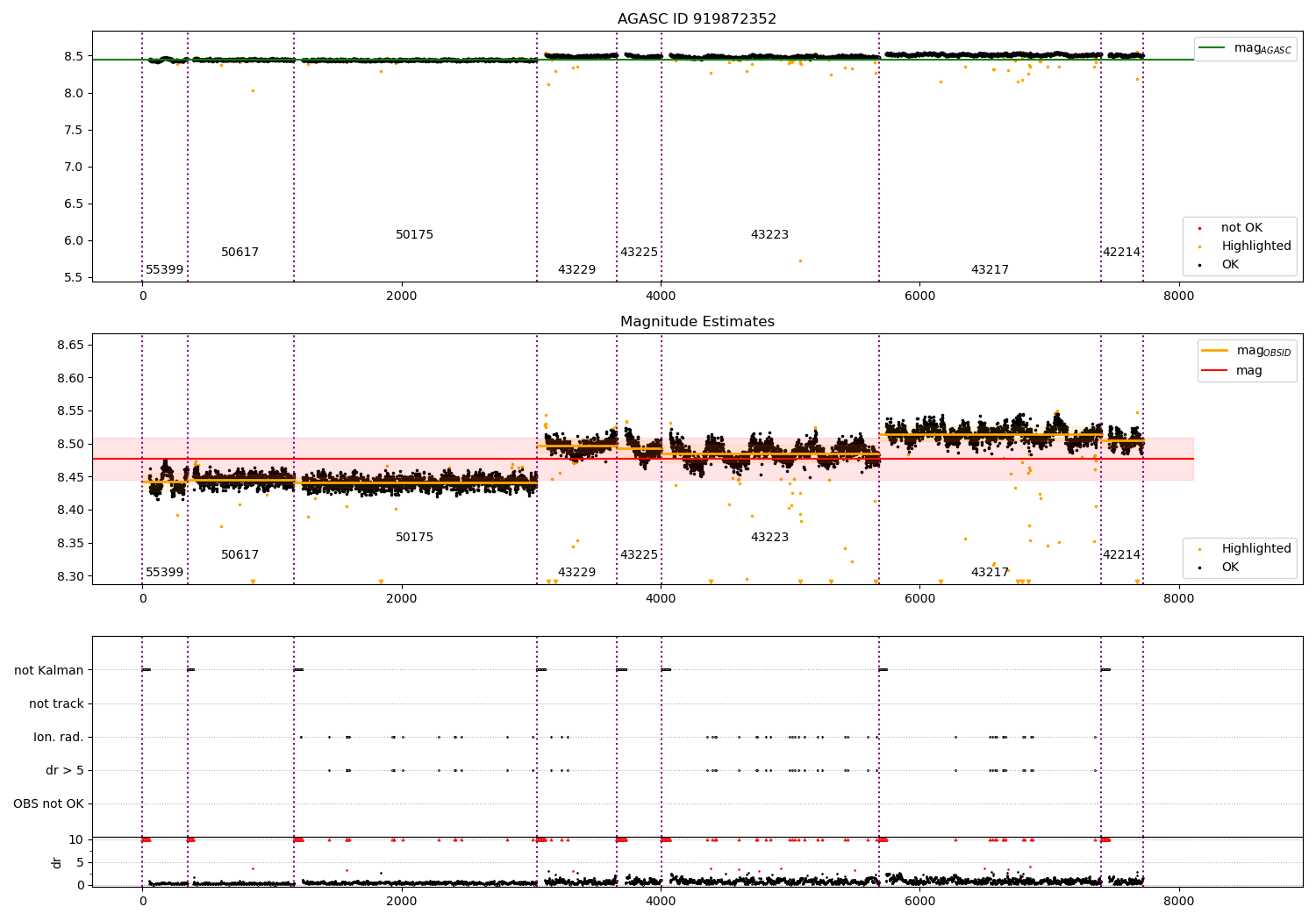Click x-axis tick 8000 in bottom plot
This screenshot has height=921, width=1316.
(x=1178, y=901)
